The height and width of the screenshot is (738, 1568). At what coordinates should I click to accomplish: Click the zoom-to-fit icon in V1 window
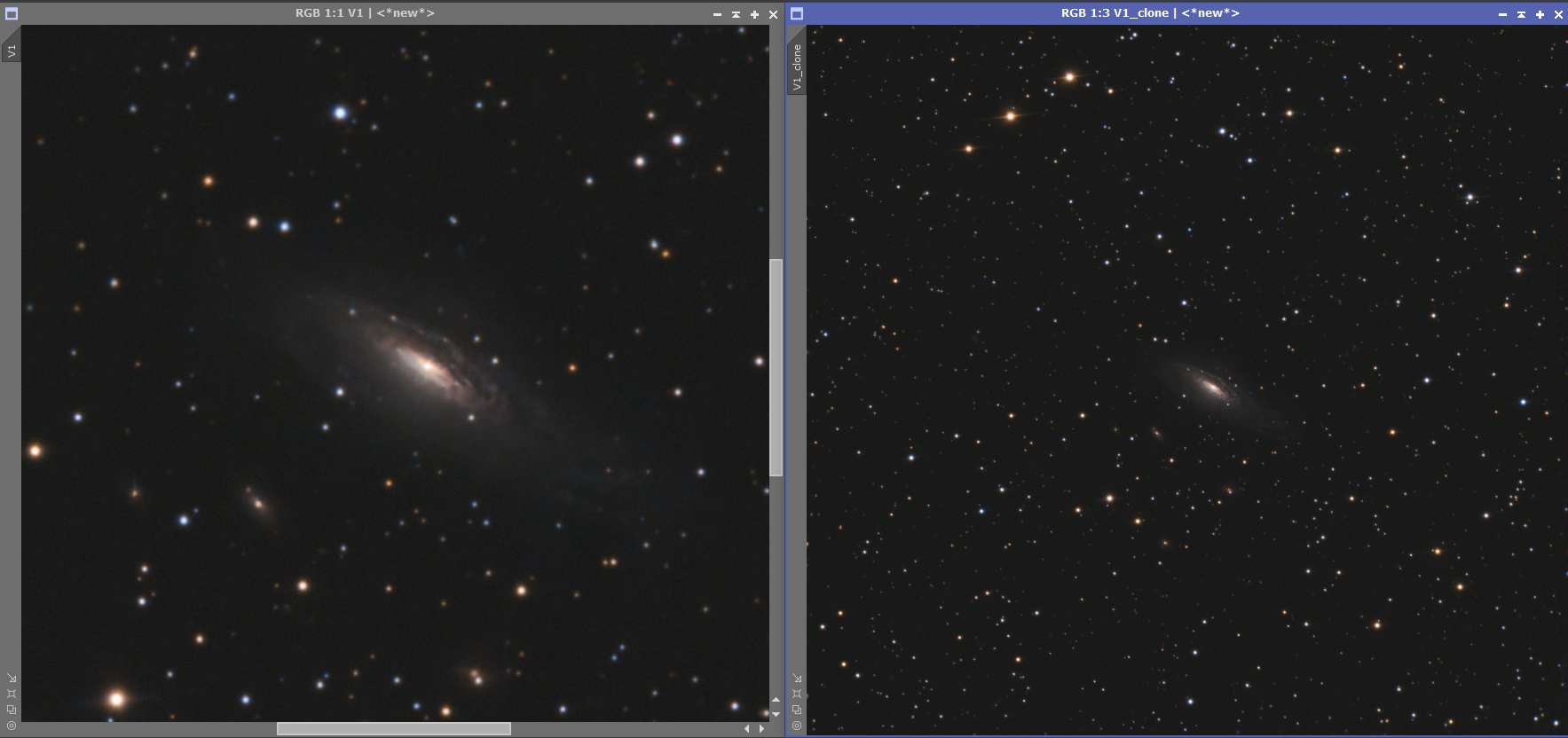point(12,694)
